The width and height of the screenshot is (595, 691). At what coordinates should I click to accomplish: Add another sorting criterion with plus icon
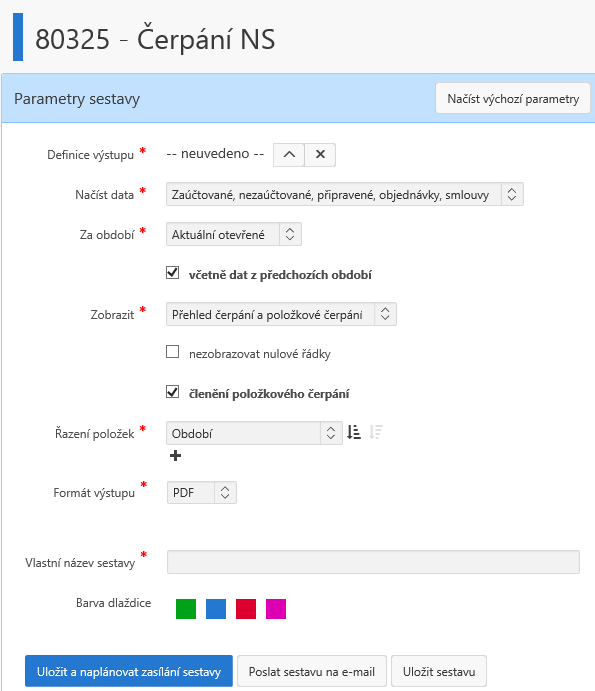[x=175, y=456]
